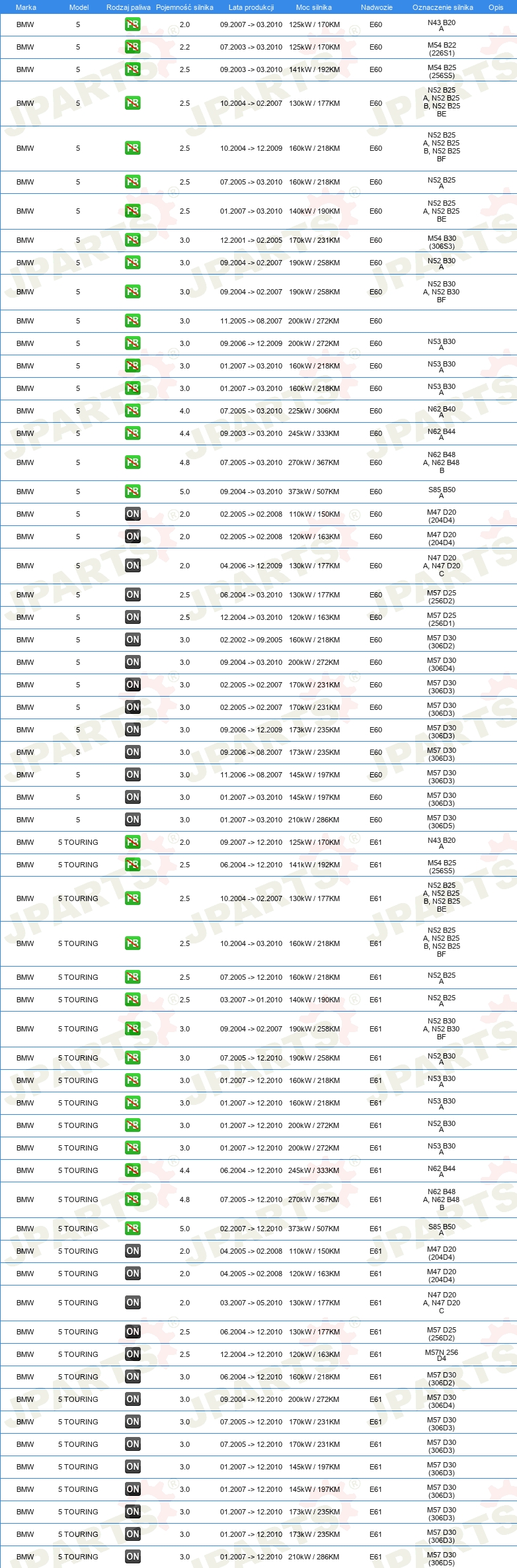Screen dimensions: 517x1568
Task: Click PB icon in 12.2001 -> 02.2005 row
Action: [133, 240]
